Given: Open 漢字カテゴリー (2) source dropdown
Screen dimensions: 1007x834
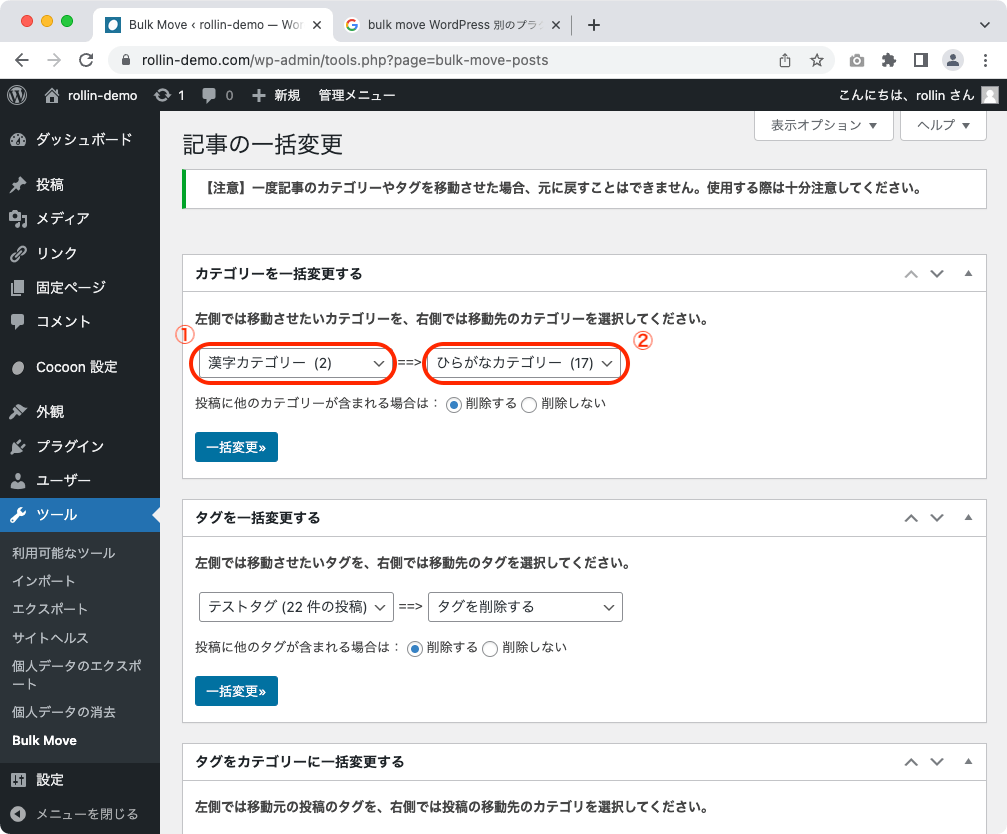Looking at the screenshot, I should (x=295, y=363).
